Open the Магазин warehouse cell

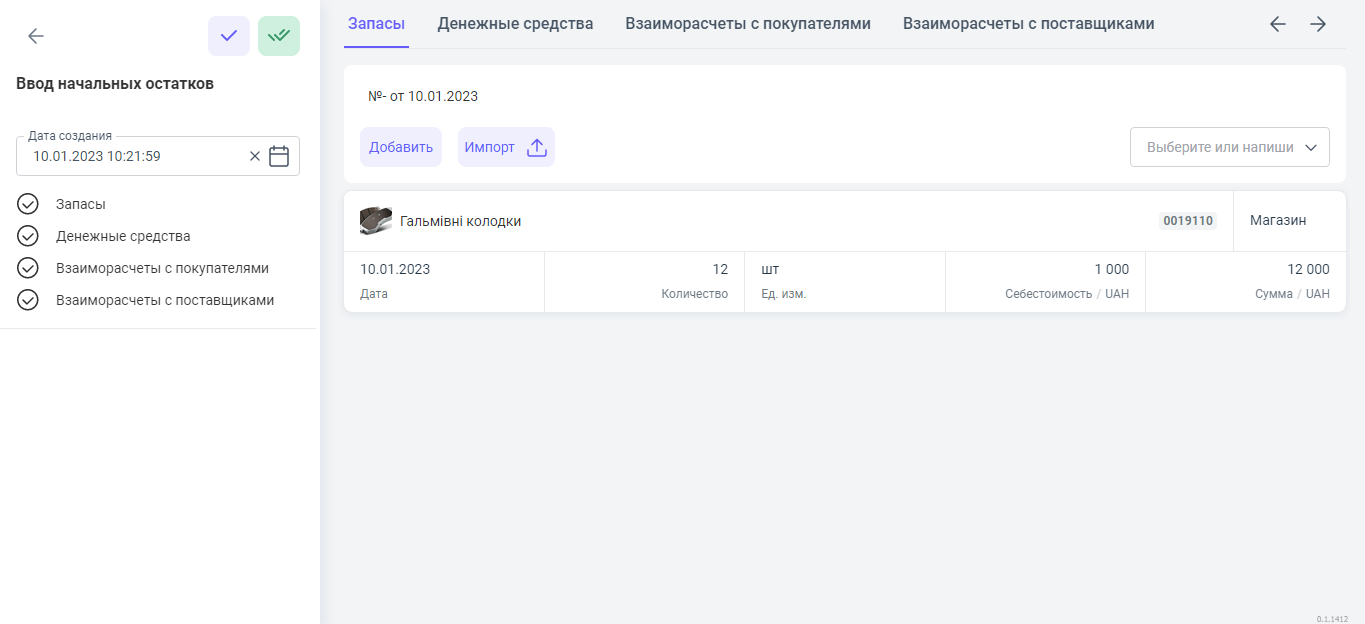point(1278,221)
